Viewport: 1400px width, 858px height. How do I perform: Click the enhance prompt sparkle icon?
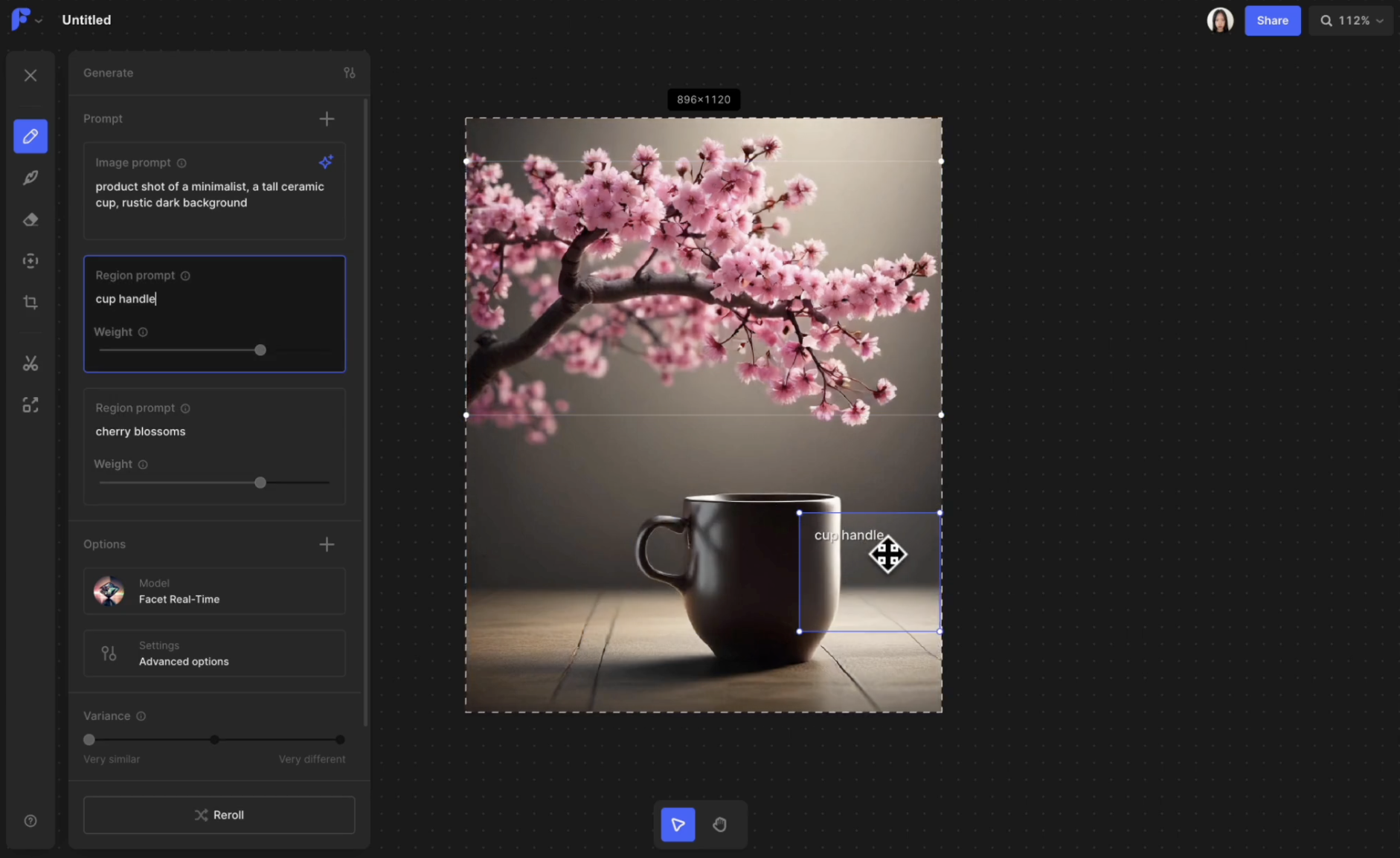pos(326,162)
